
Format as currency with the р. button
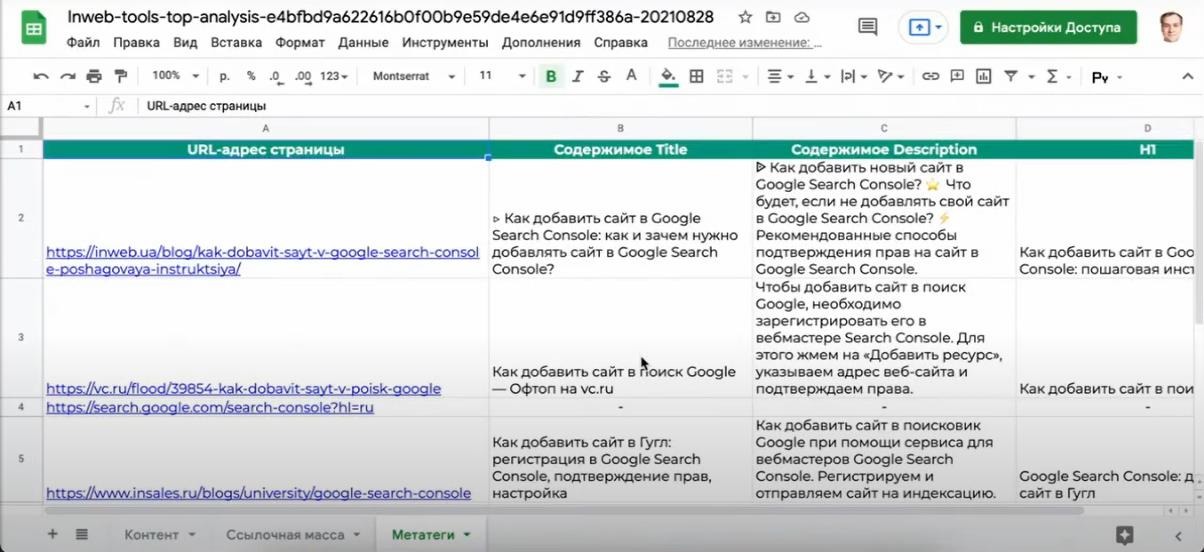[x=225, y=76]
